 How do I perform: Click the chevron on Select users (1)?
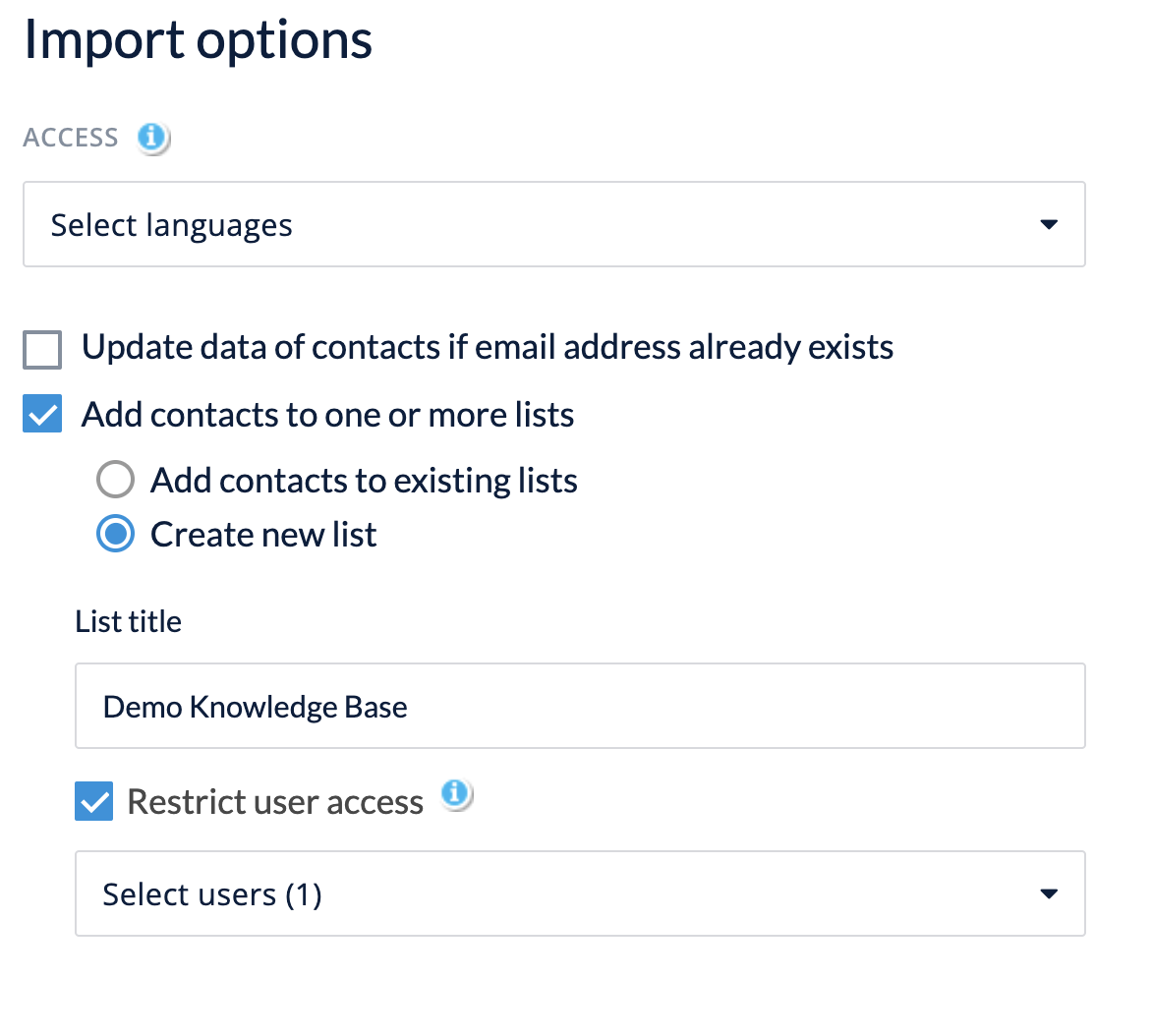[1048, 893]
